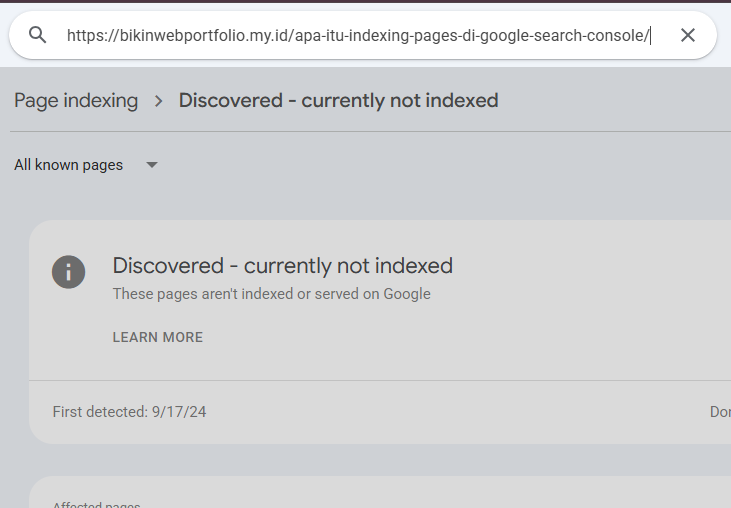The height and width of the screenshot is (508, 731).
Task: Open the All known pages dropdown
Action: coord(86,165)
